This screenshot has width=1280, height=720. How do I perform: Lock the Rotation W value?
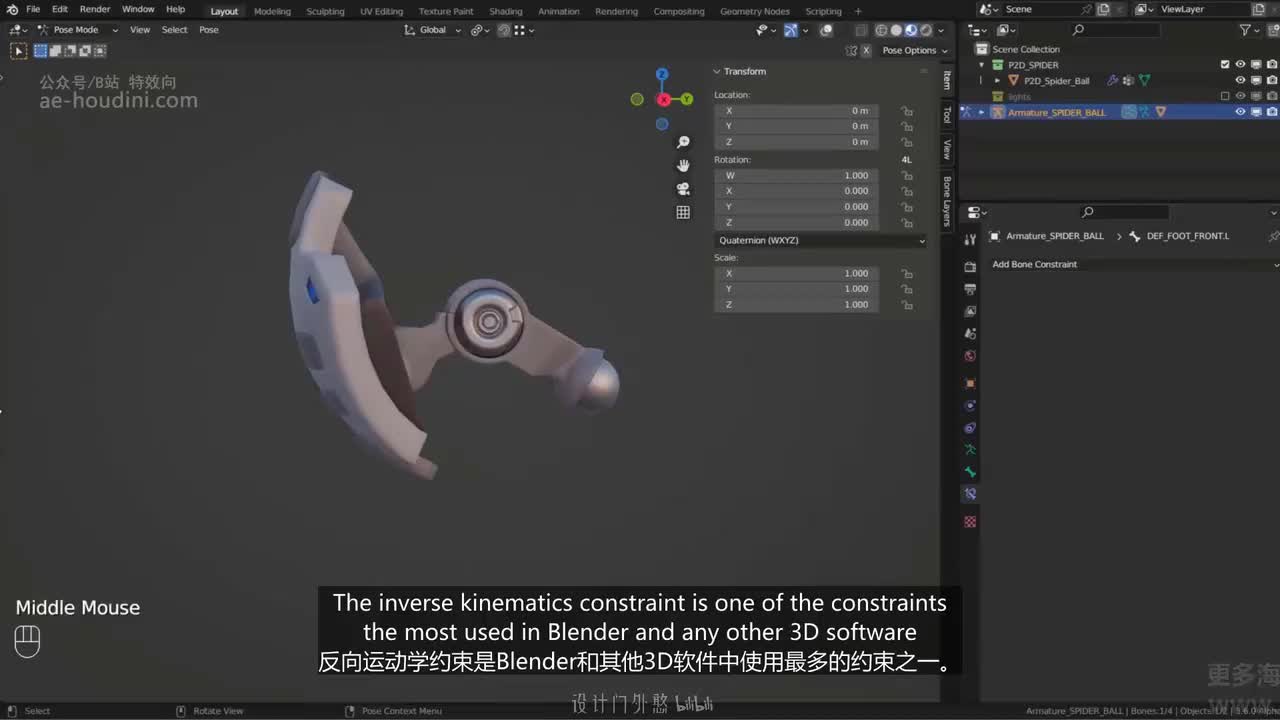coord(907,176)
